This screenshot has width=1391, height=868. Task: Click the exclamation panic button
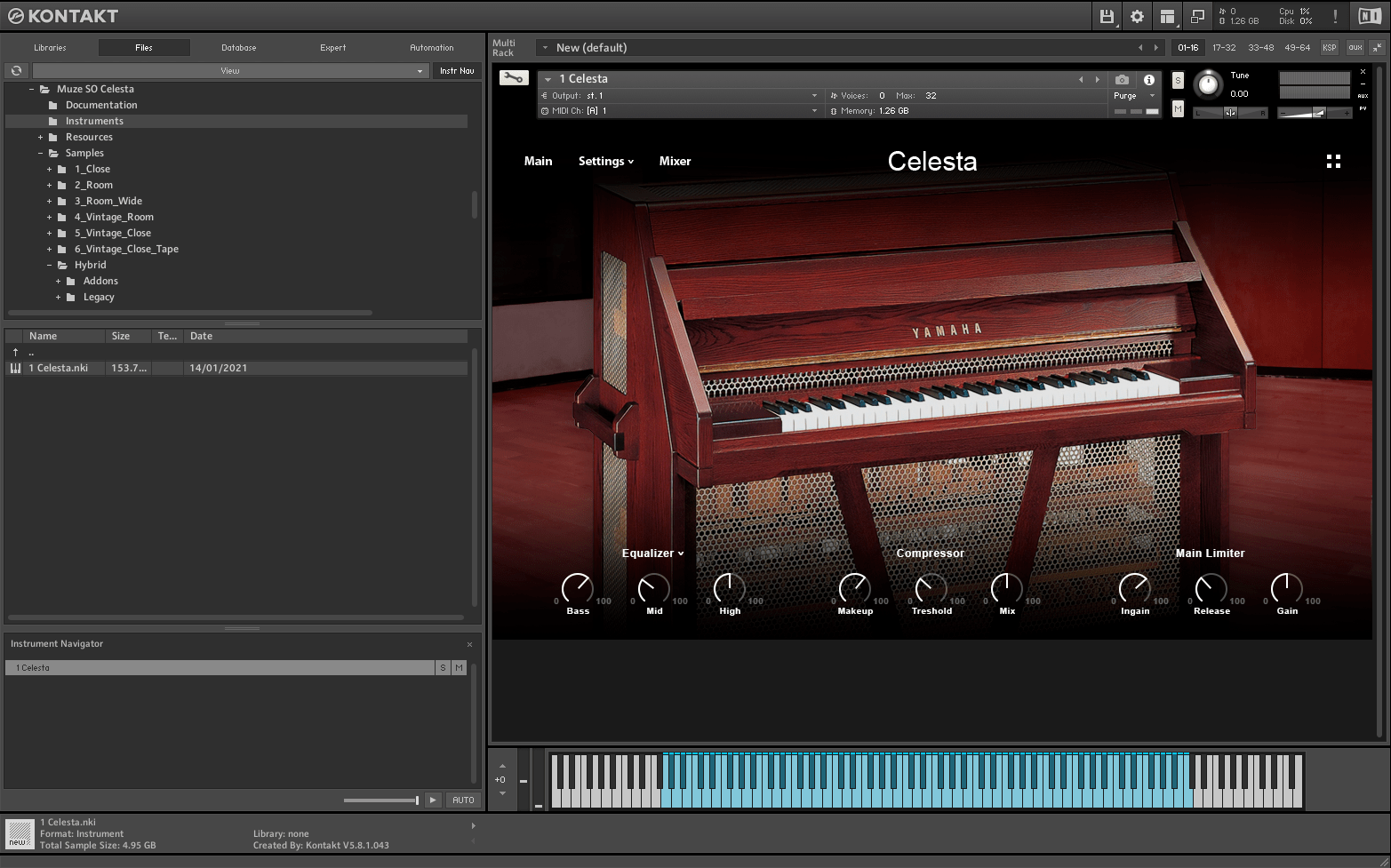(x=1335, y=16)
